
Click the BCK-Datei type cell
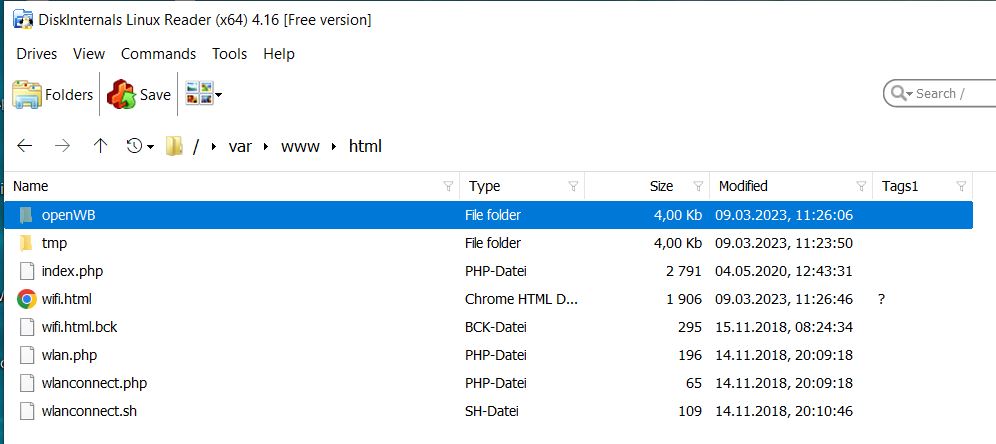[495, 327]
